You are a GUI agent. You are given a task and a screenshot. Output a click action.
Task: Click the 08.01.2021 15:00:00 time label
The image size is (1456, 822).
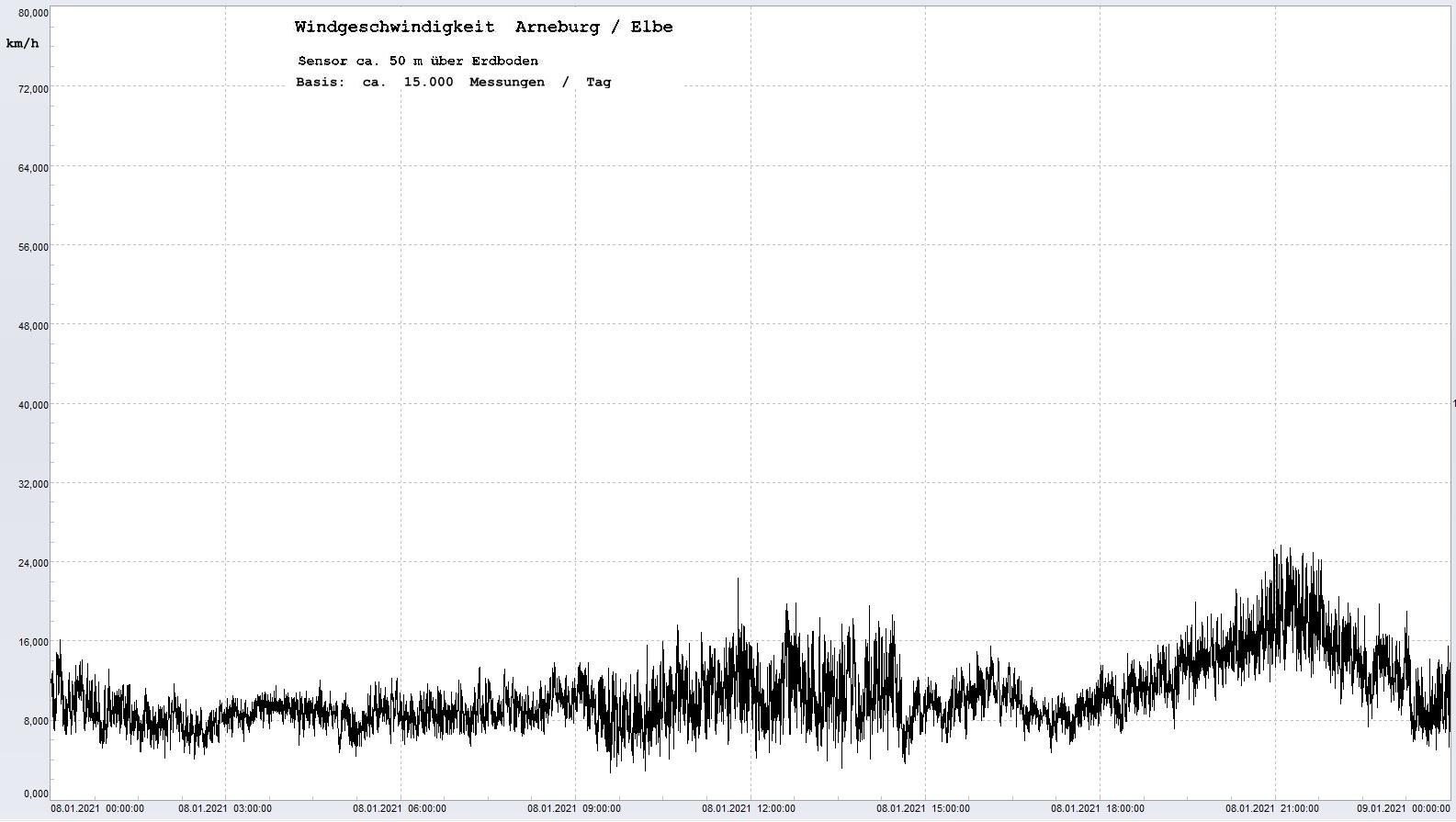tap(923, 809)
